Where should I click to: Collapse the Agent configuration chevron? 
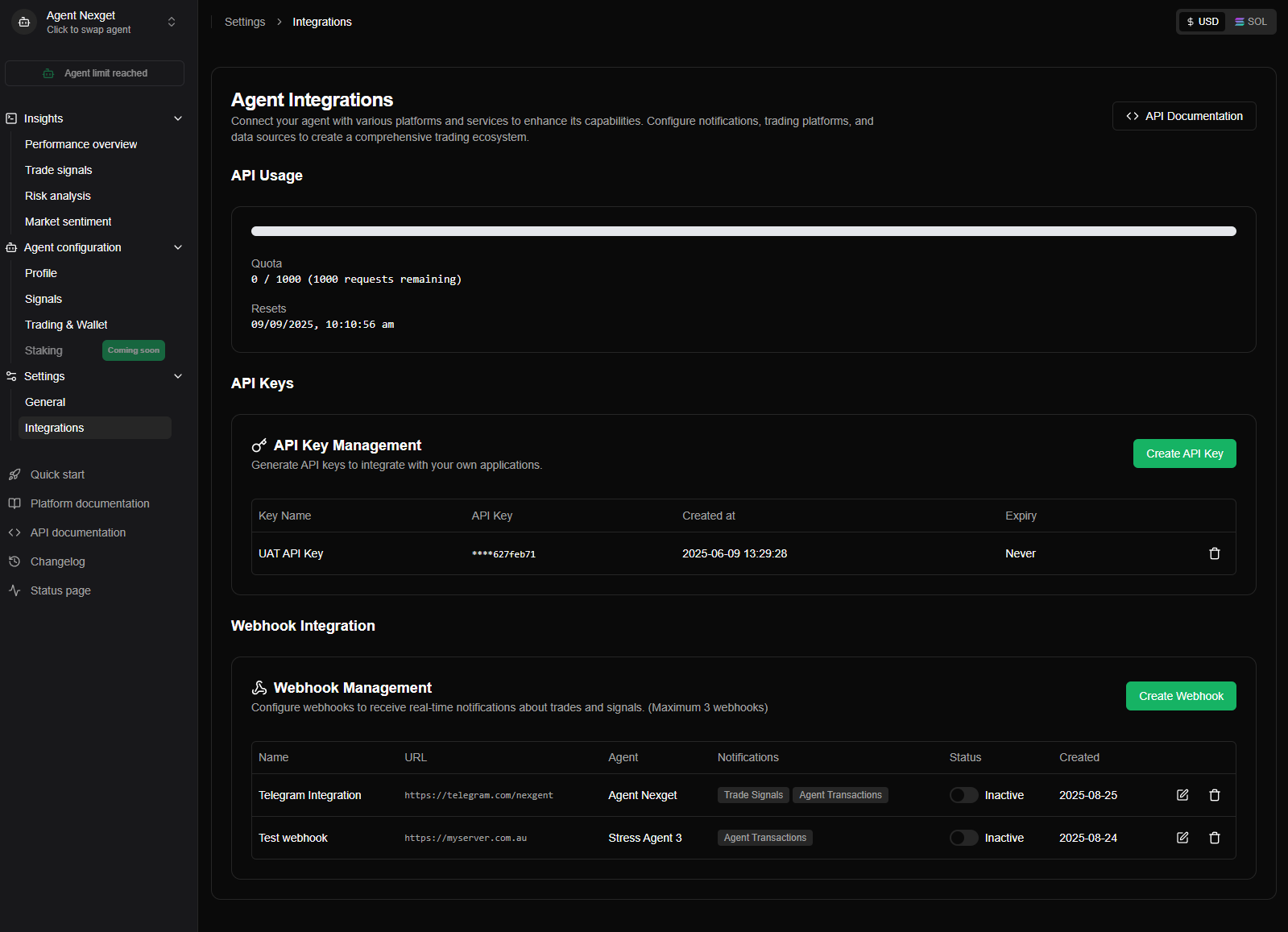(x=178, y=247)
